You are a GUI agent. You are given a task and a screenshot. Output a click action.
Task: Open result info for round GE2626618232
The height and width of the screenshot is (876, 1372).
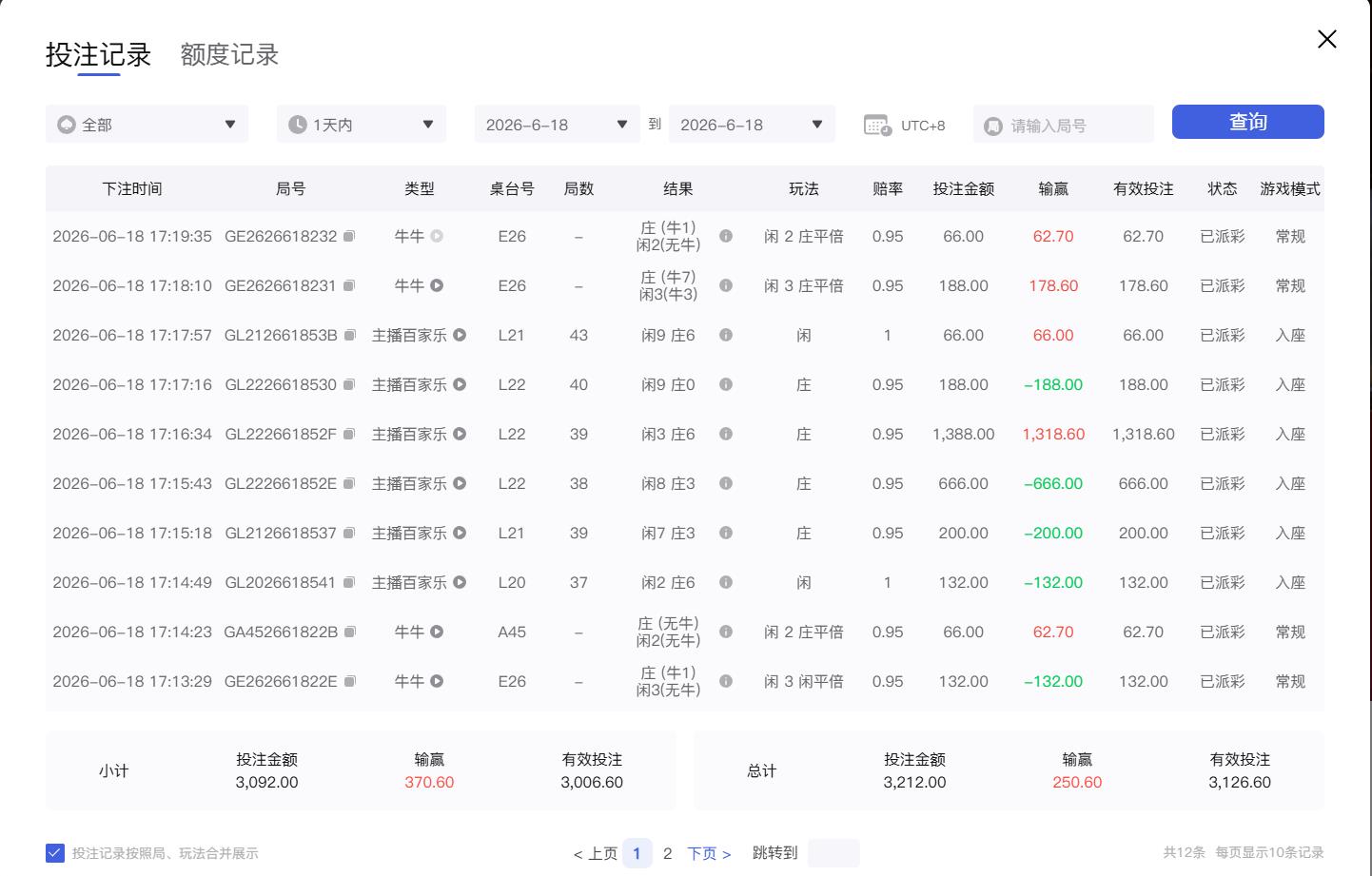[x=726, y=236]
